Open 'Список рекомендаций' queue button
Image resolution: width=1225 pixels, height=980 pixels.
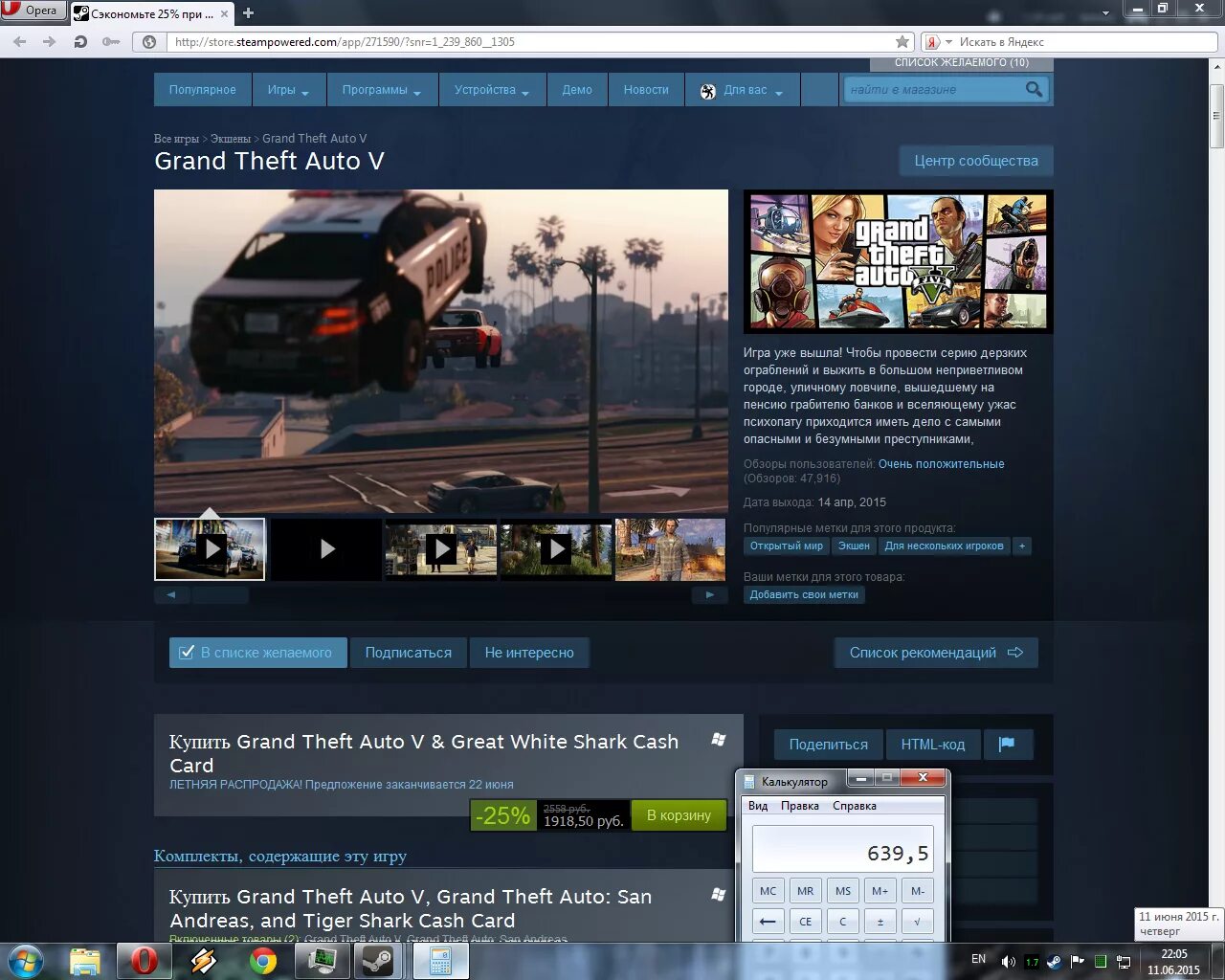[936, 653]
